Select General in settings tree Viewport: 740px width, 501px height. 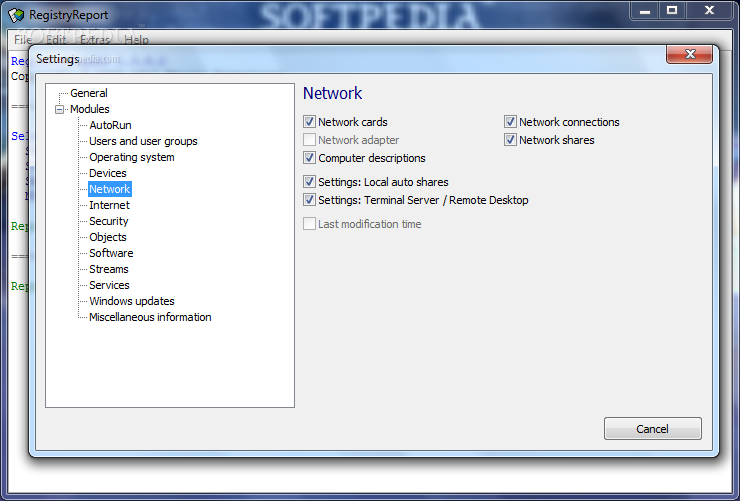coord(89,93)
